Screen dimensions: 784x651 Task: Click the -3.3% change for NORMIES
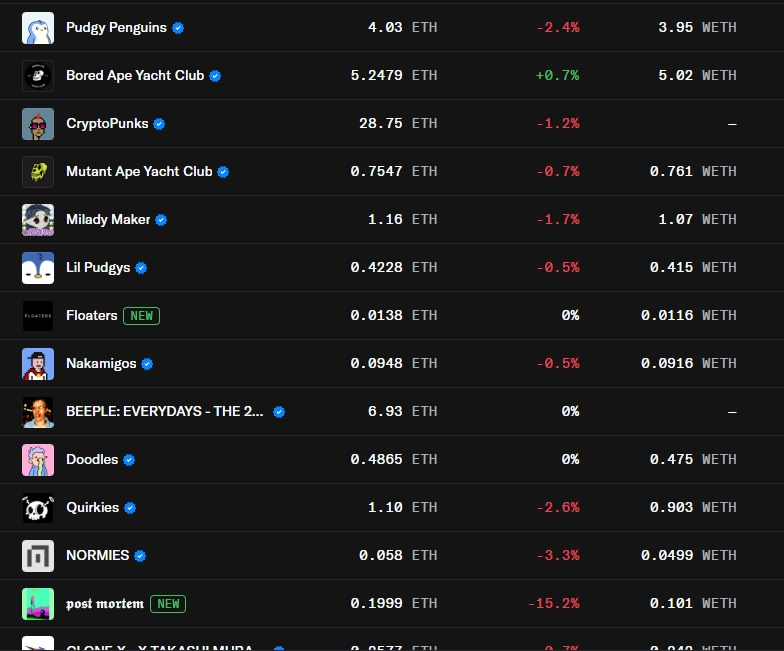(558, 556)
